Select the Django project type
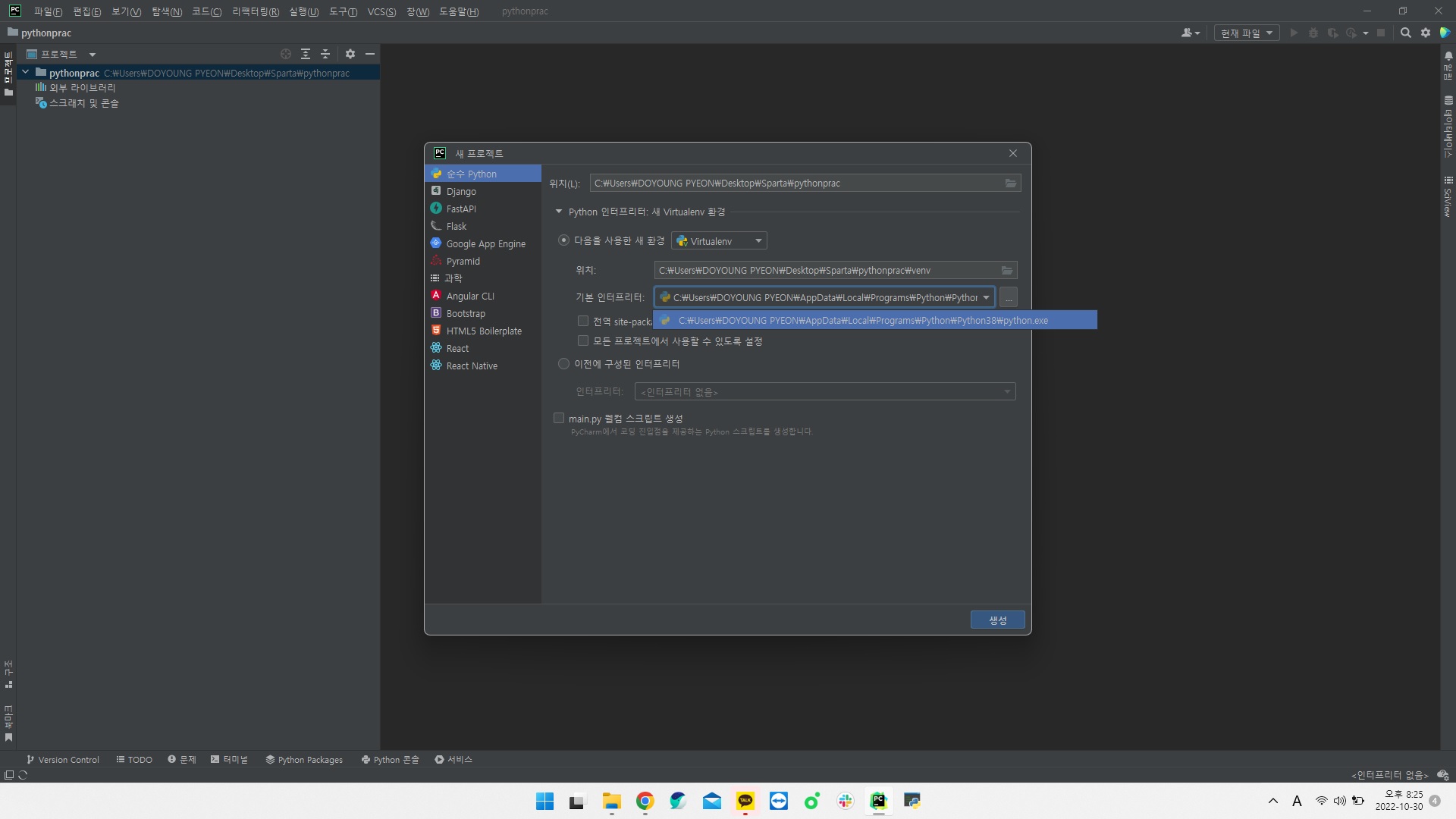This screenshot has height=819, width=1456. point(483,191)
